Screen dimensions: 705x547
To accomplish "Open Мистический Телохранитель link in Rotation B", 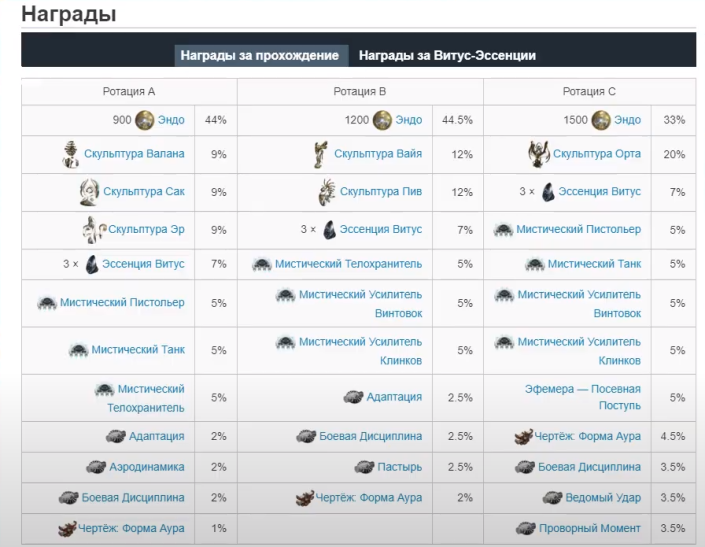I will (x=348, y=264).
